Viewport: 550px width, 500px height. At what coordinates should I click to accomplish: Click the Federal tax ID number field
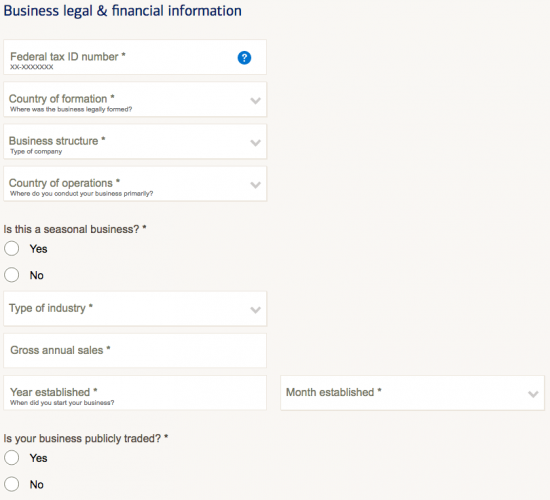tap(135, 57)
